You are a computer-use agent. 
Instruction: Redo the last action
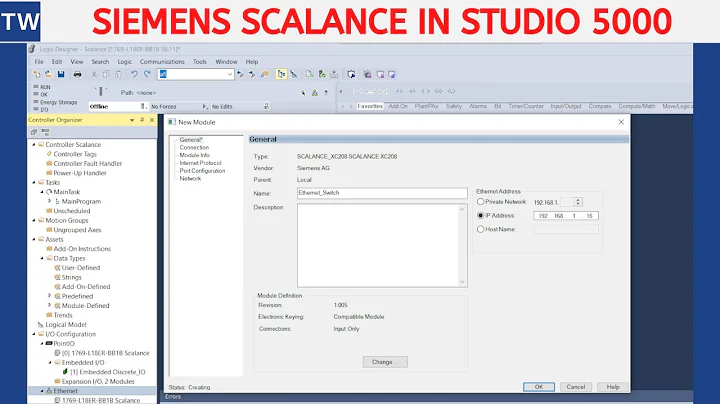click(147, 74)
